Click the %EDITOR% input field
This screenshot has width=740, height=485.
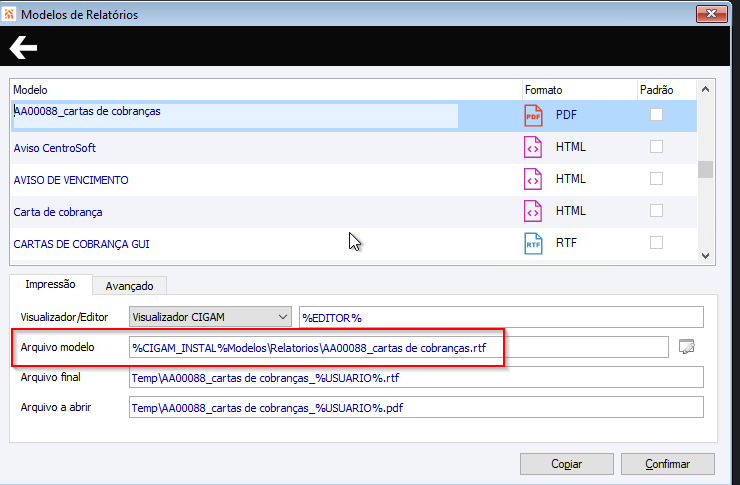click(501, 317)
